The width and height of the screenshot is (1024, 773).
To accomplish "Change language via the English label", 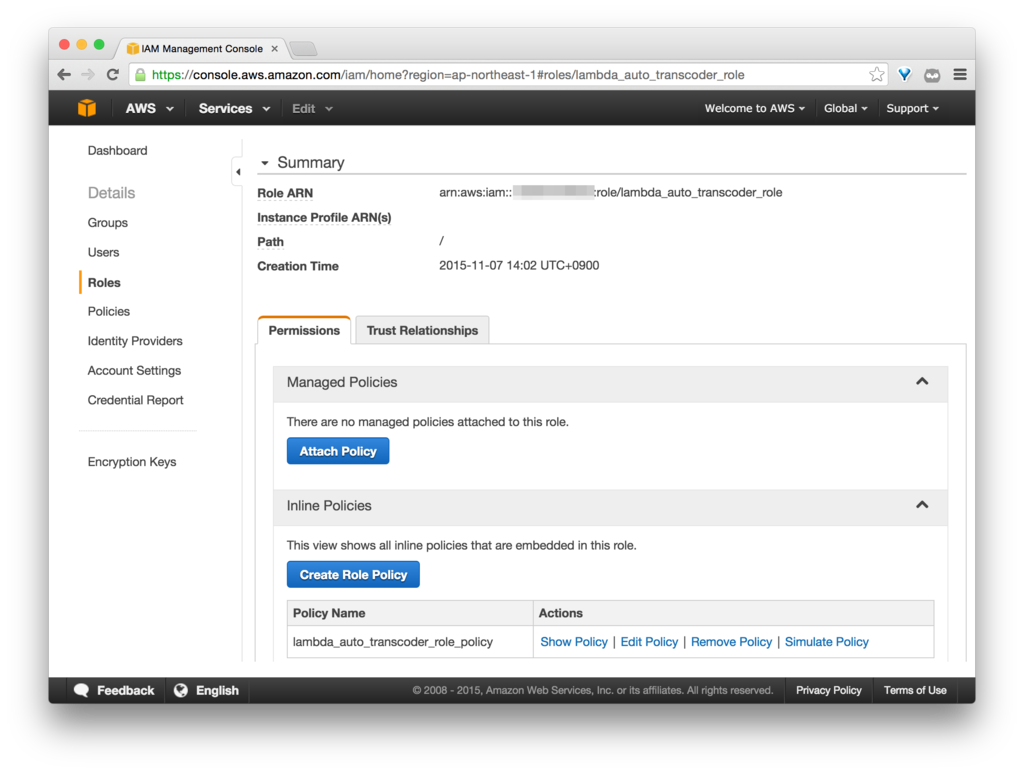I will pos(217,690).
